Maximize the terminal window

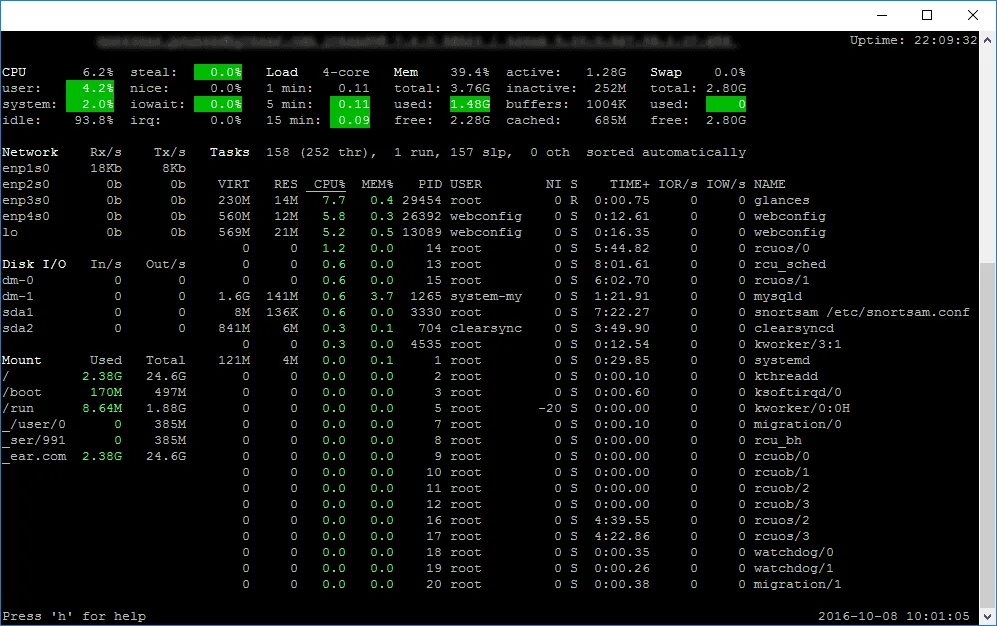[x=927, y=15]
